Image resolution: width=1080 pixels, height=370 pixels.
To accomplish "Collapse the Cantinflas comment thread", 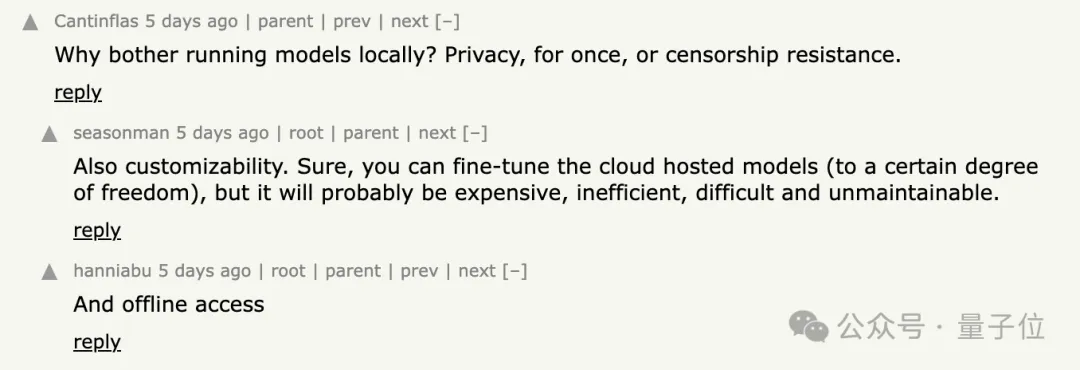I will pos(447,21).
